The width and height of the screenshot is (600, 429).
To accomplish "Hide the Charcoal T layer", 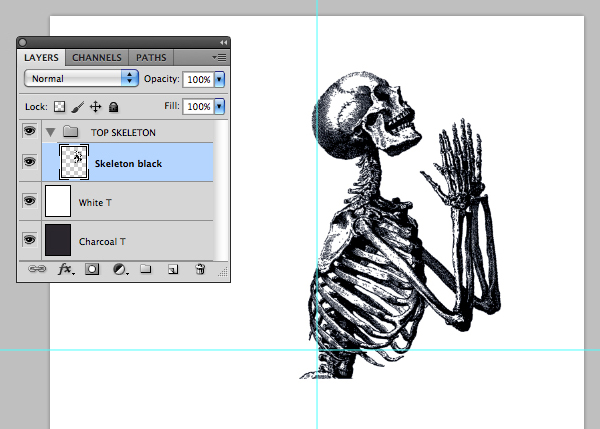I will 29,240.
